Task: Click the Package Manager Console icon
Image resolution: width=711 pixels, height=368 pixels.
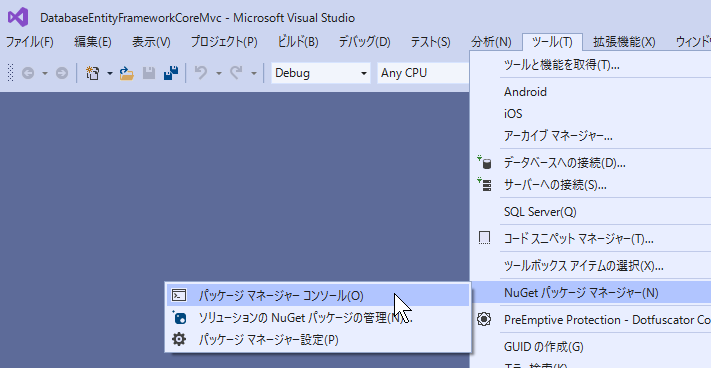Action: pyautogui.click(x=179, y=295)
